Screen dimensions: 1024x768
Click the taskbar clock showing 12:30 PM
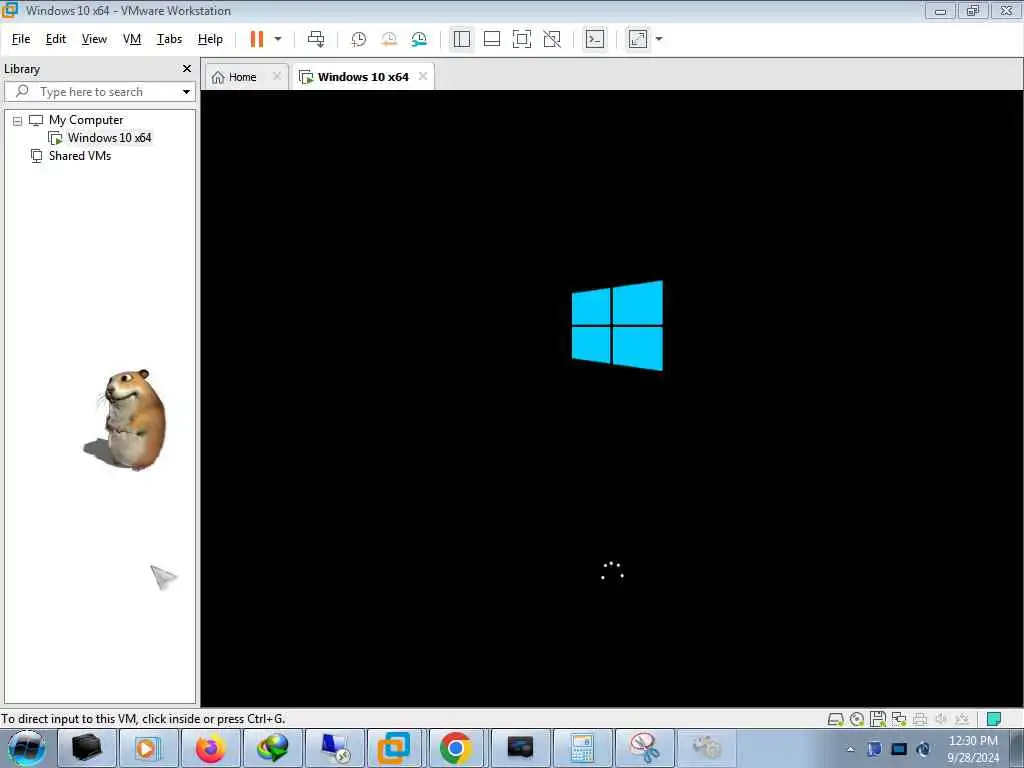973,749
